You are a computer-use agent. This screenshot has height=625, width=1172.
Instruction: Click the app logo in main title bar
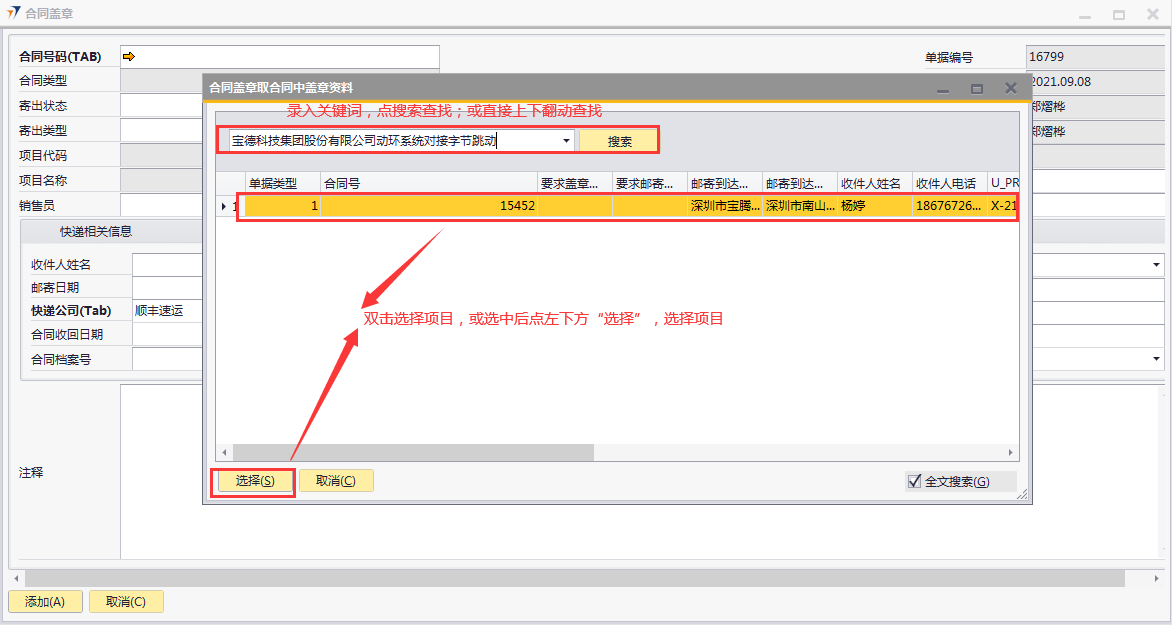click(13, 14)
